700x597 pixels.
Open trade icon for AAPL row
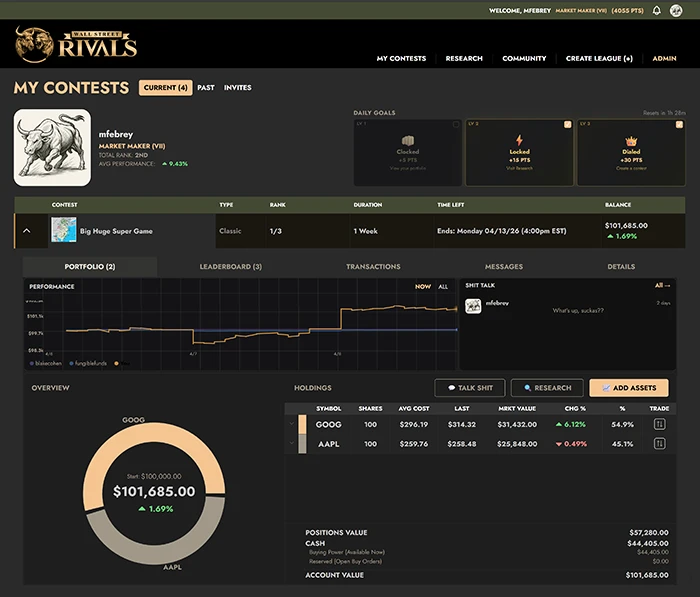(x=660, y=444)
